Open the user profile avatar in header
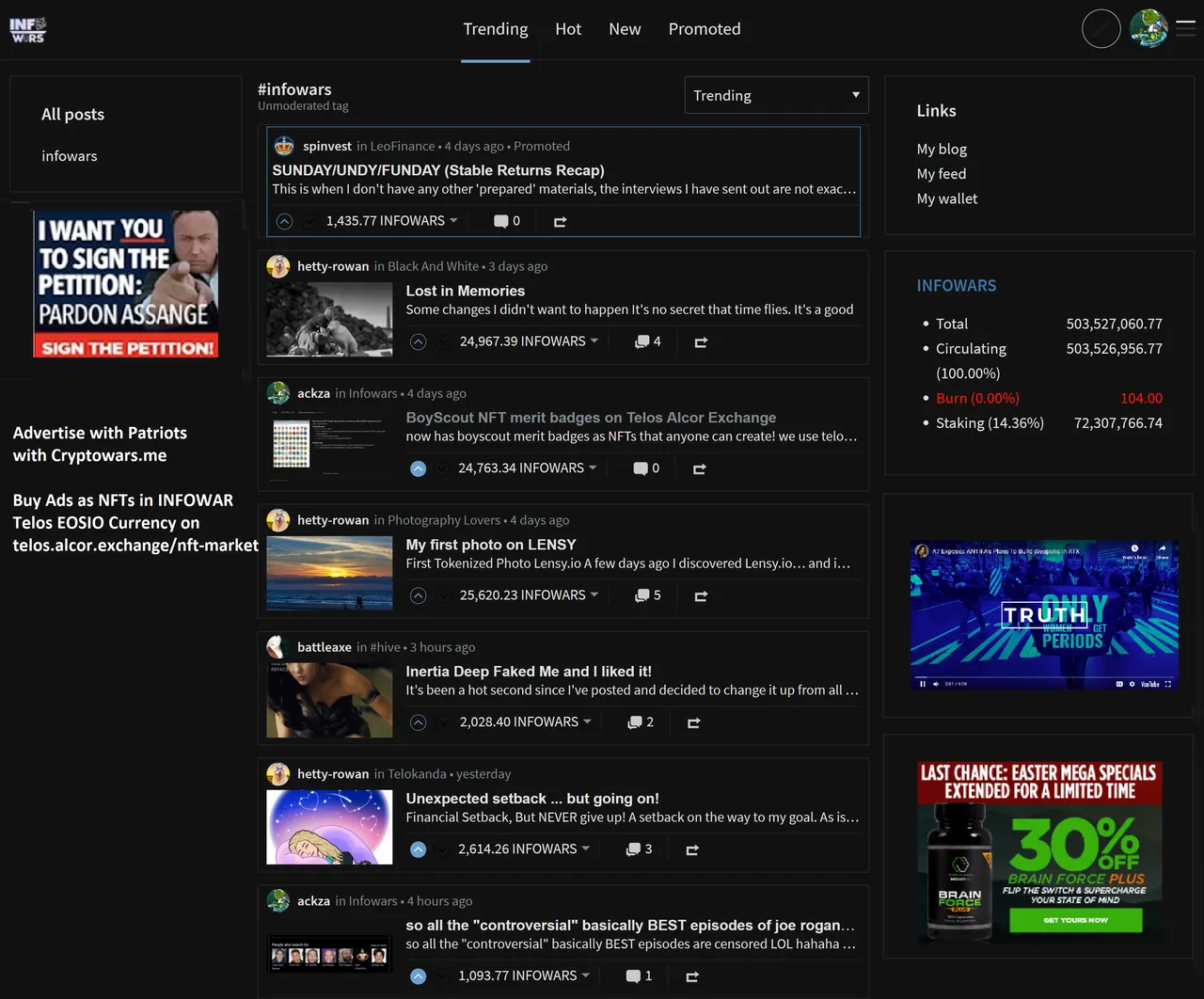The height and width of the screenshot is (999, 1204). (1149, 29)
